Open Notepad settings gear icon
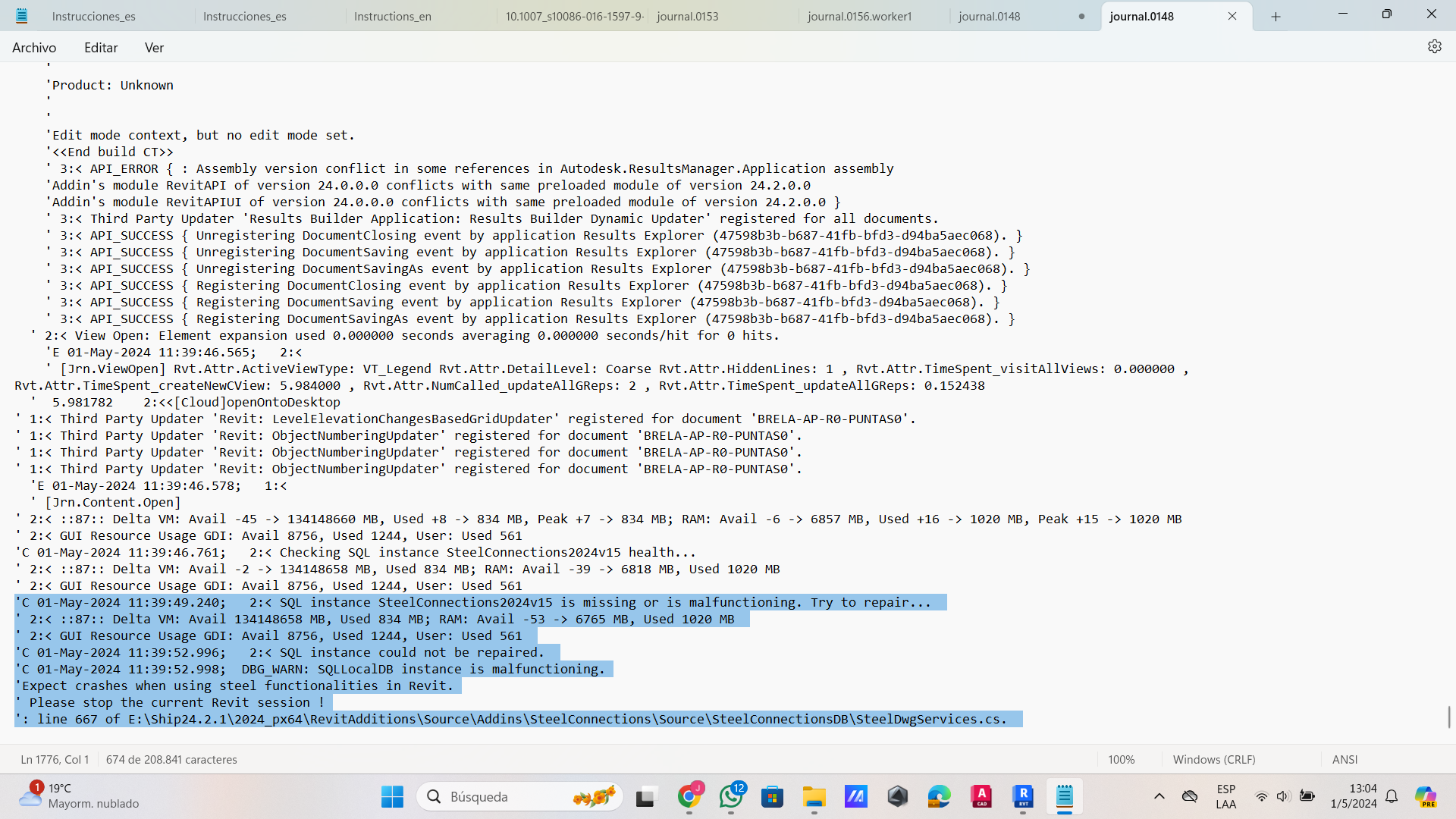Viewport: 1456px width, 819px height. click(x=1434, y=47)
